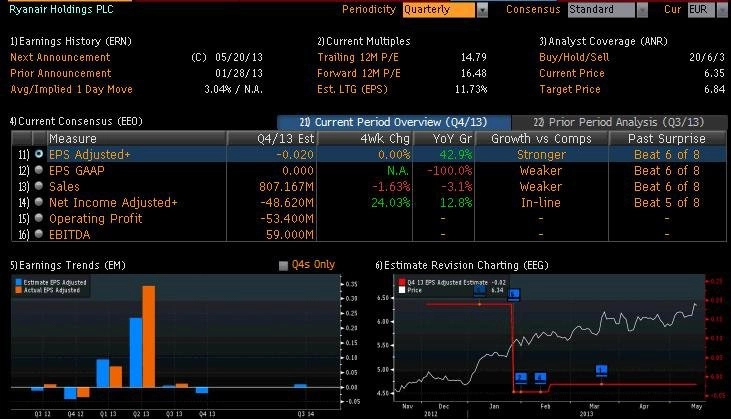Open the Periodicity Quarterly dropdown

tap(439, 10)
